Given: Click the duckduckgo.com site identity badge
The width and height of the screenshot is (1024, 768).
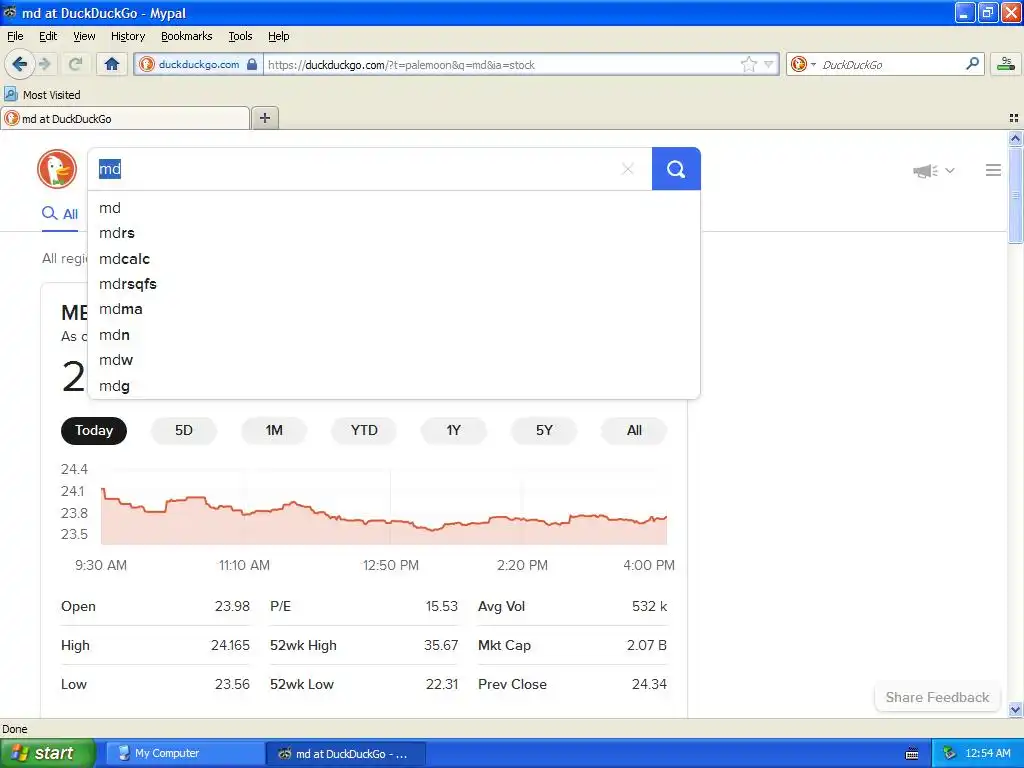Looking at the screenshot, I should [199, 64].
